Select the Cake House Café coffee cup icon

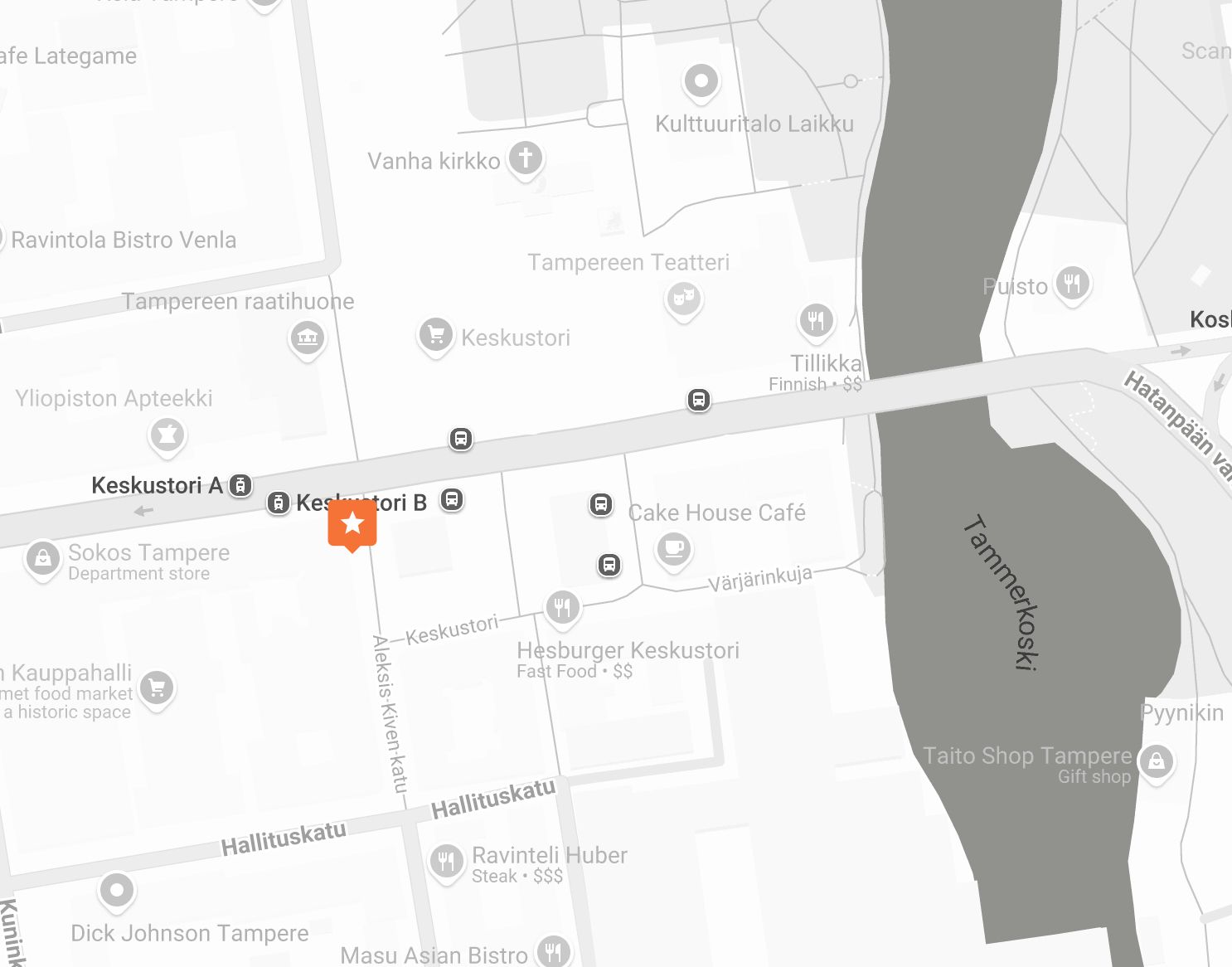(674, 549)
